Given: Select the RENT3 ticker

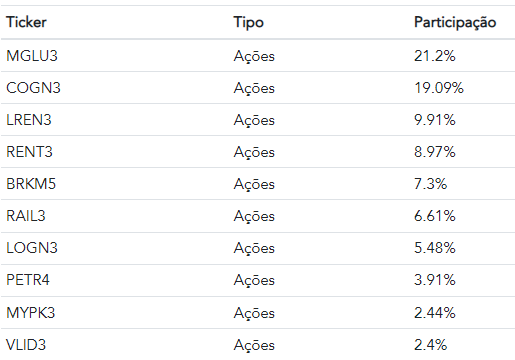Looking at the screenshot, I should tap(29, 152).
